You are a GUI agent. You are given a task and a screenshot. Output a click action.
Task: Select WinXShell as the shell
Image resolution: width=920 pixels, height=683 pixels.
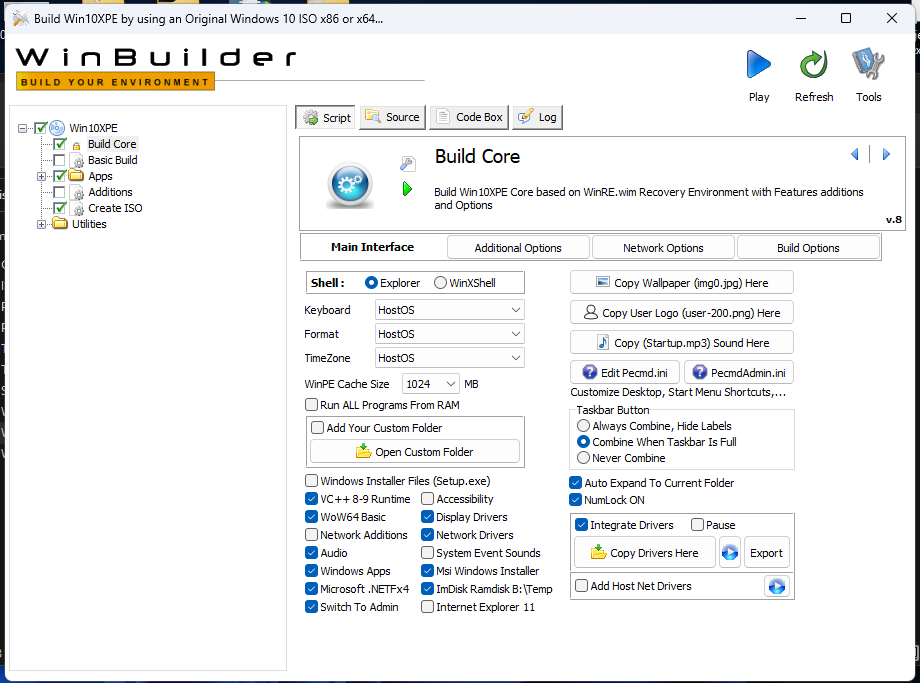(x=441, y=283)
